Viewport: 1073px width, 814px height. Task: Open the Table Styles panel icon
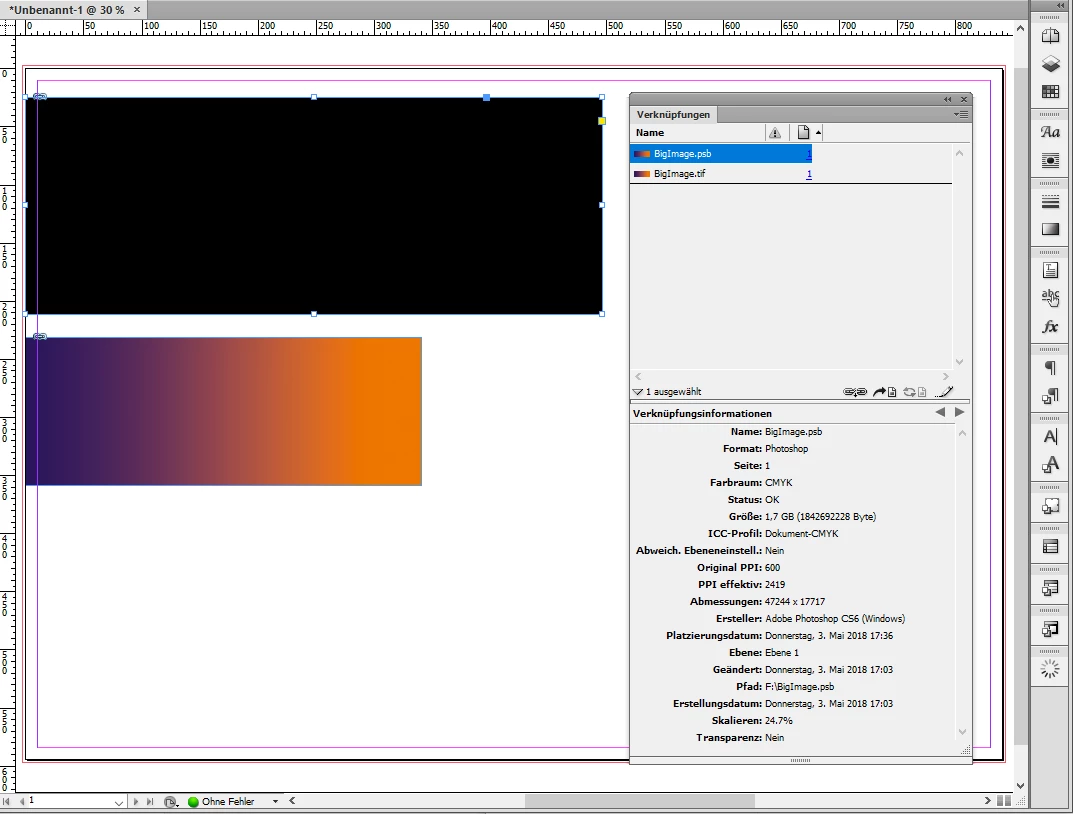point(1050,588)
